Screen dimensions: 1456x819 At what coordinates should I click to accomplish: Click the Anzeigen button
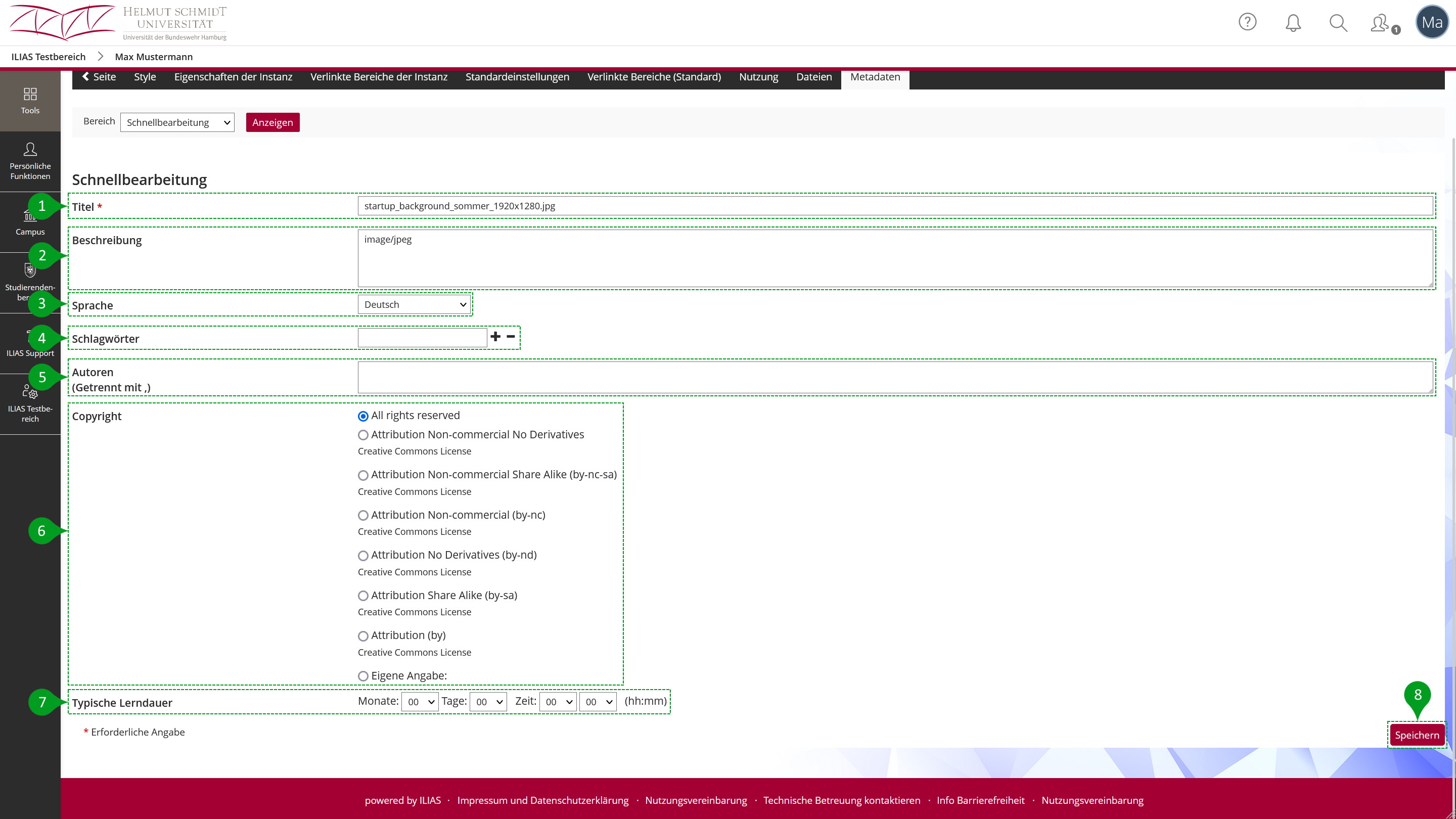(272, 123)
